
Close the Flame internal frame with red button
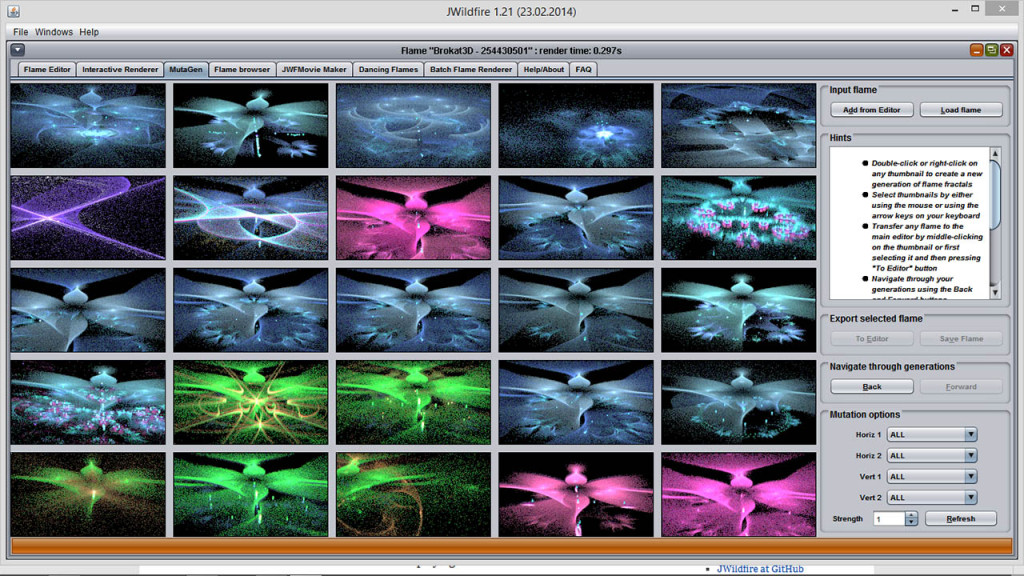pyautogui.click(x=1006, y=50)
